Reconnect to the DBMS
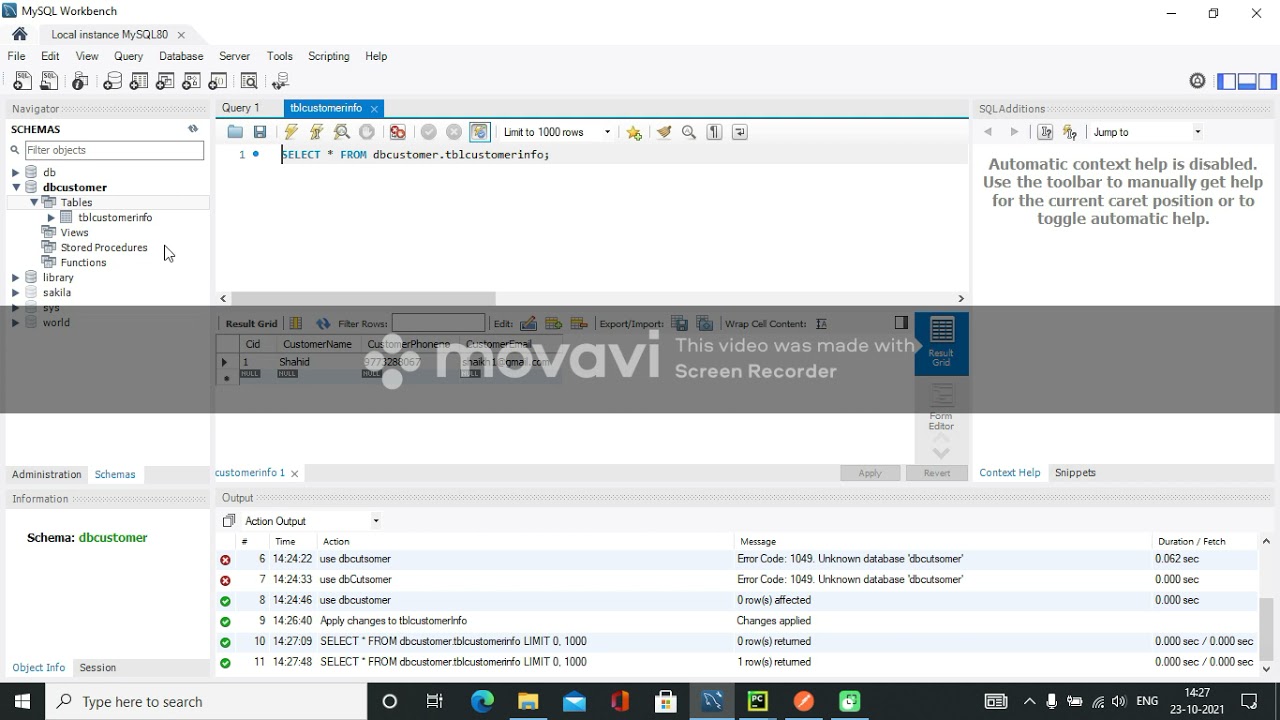The height and width of the screenshot is (720, 1280). [281, 81]
